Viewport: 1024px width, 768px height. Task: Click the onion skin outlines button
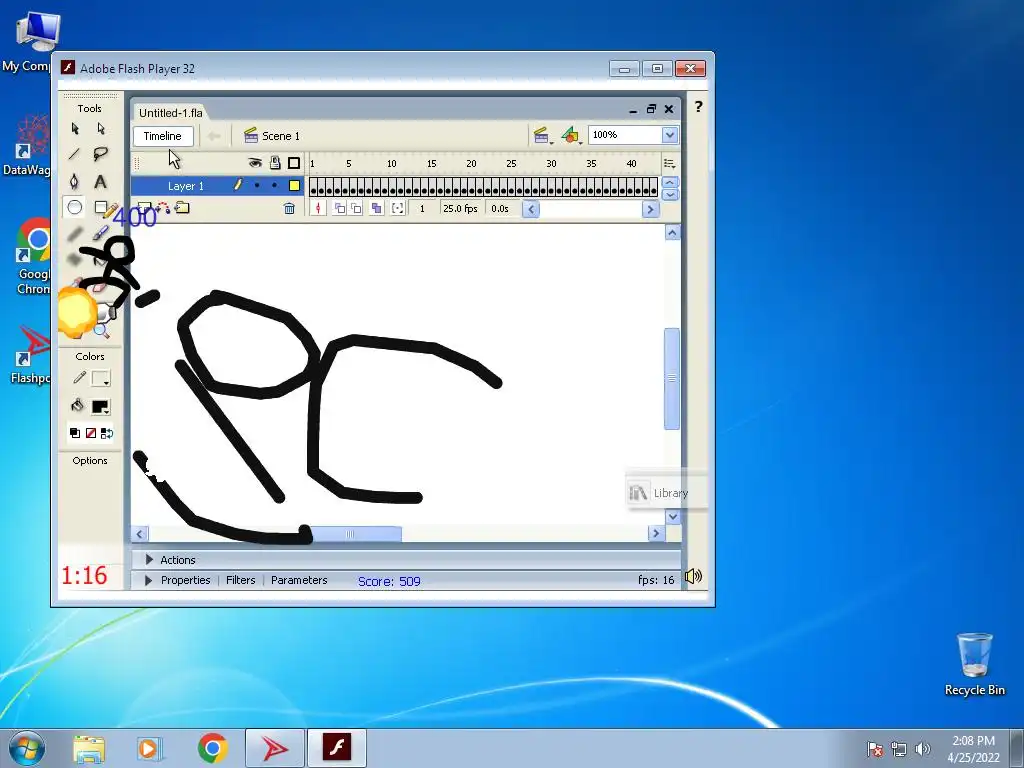(356, 208)
